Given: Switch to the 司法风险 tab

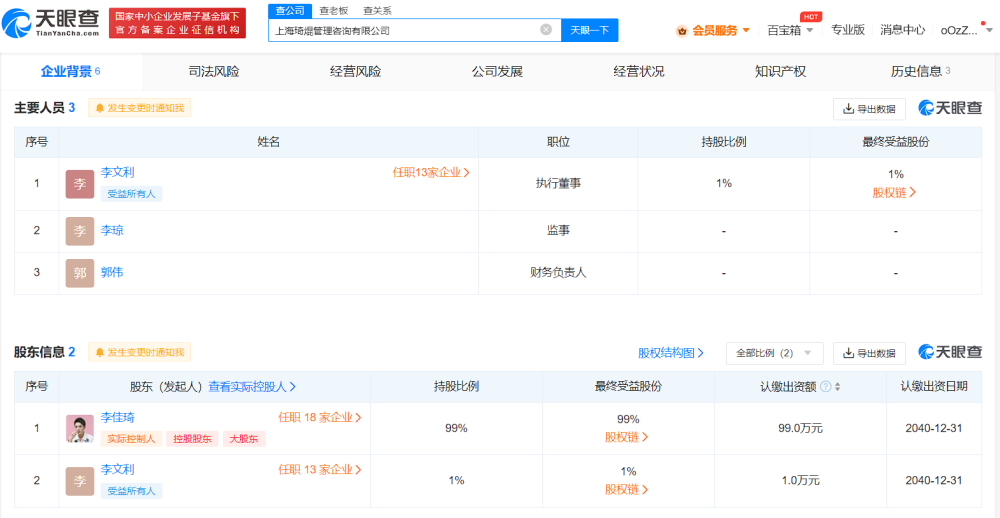Looking at the screenshot, I should tap(214, 72).
